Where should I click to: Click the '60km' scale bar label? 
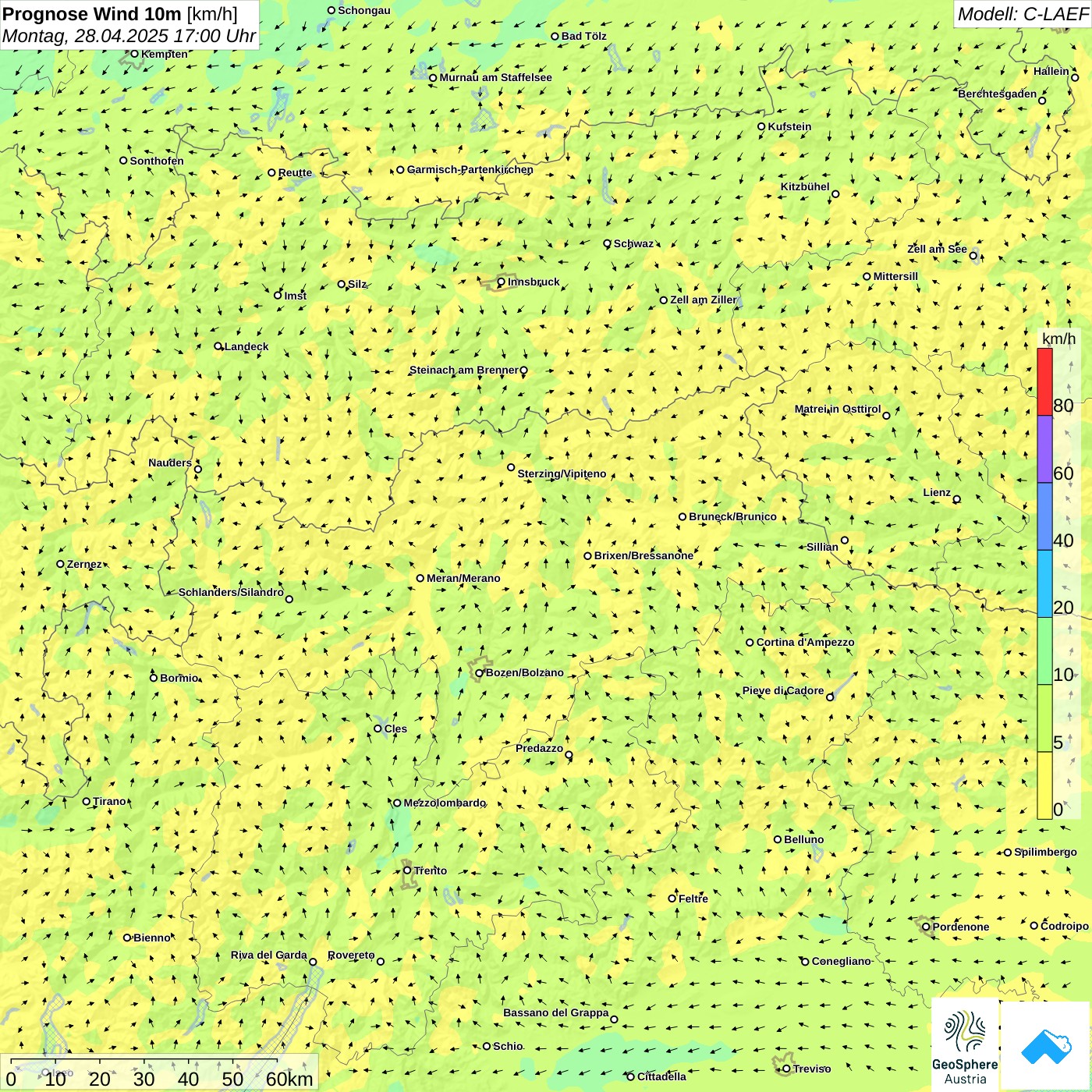289,1080
